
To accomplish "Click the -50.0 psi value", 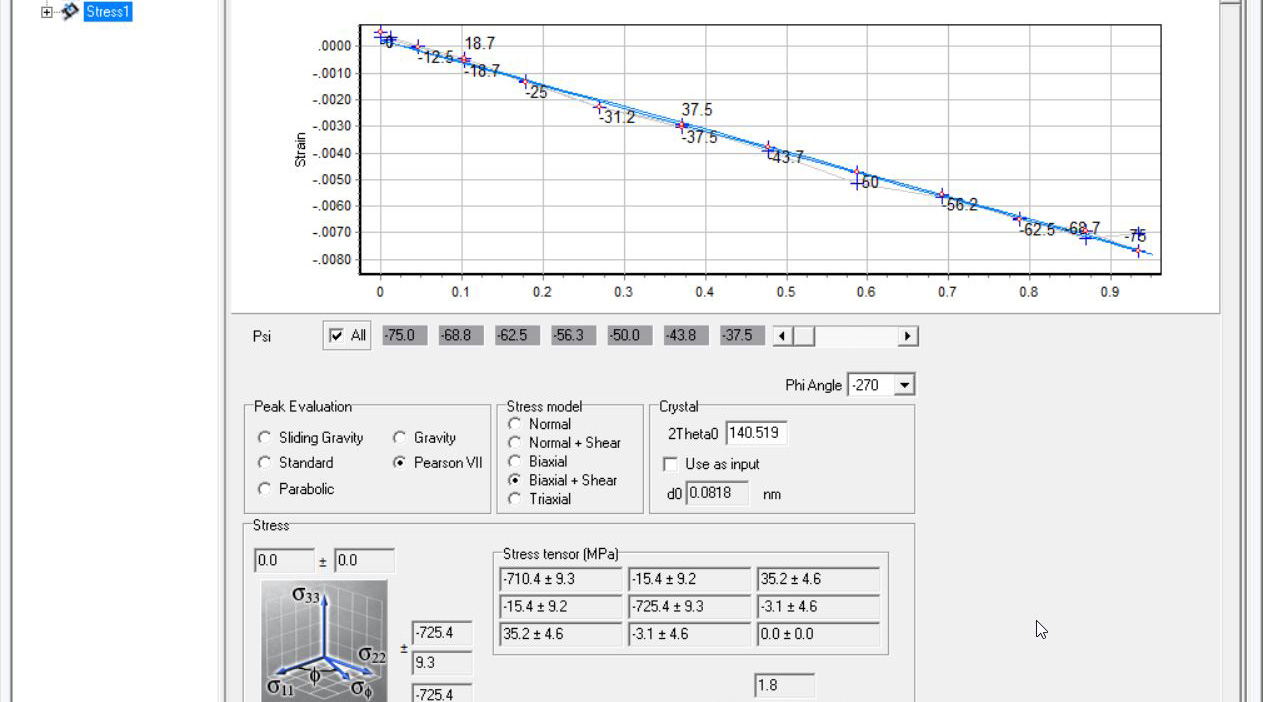I will [x=627, y=335].
